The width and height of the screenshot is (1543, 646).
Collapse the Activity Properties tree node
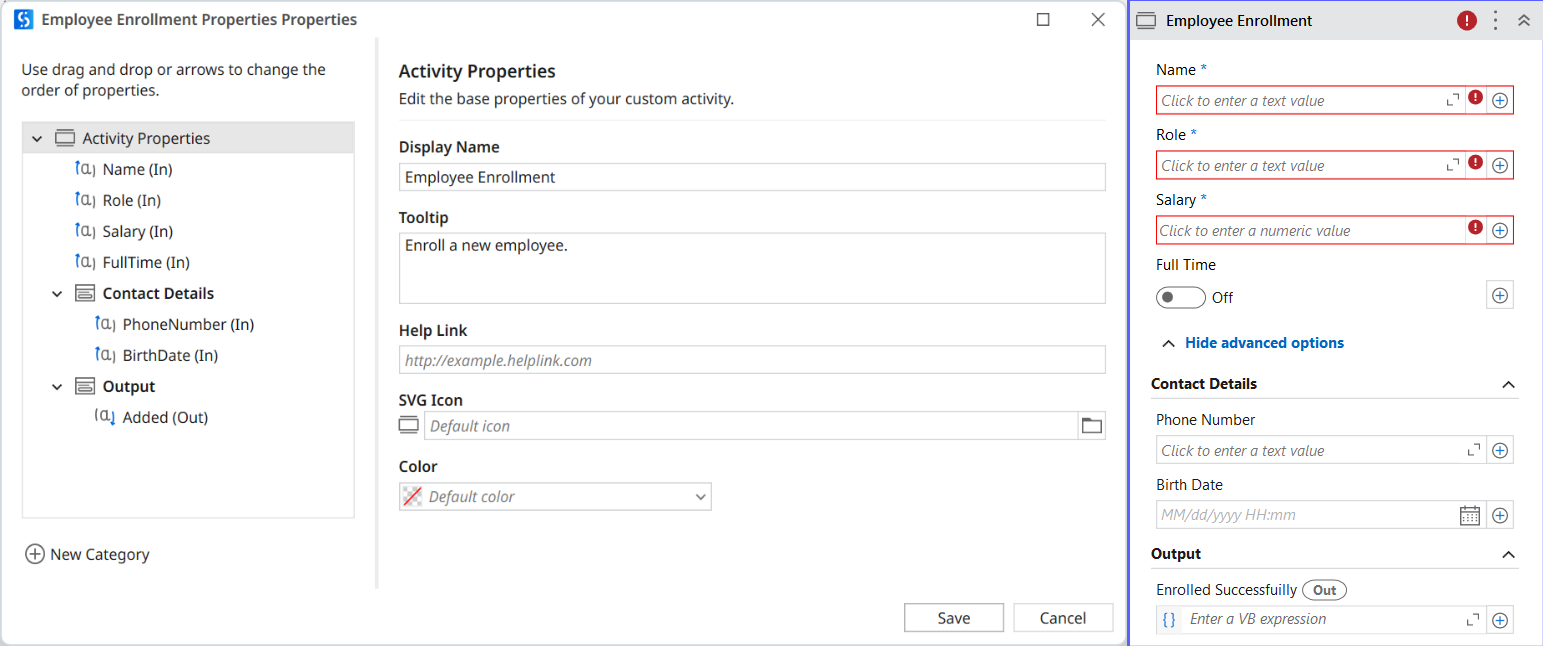coord(37,138)
